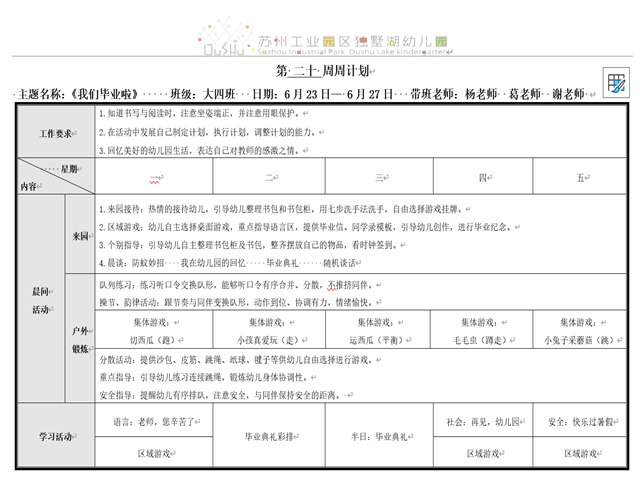Click the 星期 label in the diagonal header
The width and height of the screenshot is (640, 480).
click(x=70, y=169)
